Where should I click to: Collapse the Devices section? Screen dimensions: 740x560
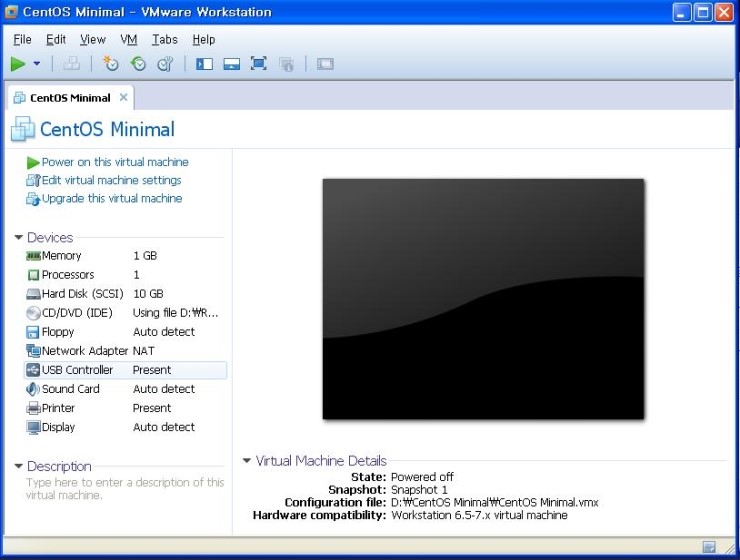[x=19, y=238]
